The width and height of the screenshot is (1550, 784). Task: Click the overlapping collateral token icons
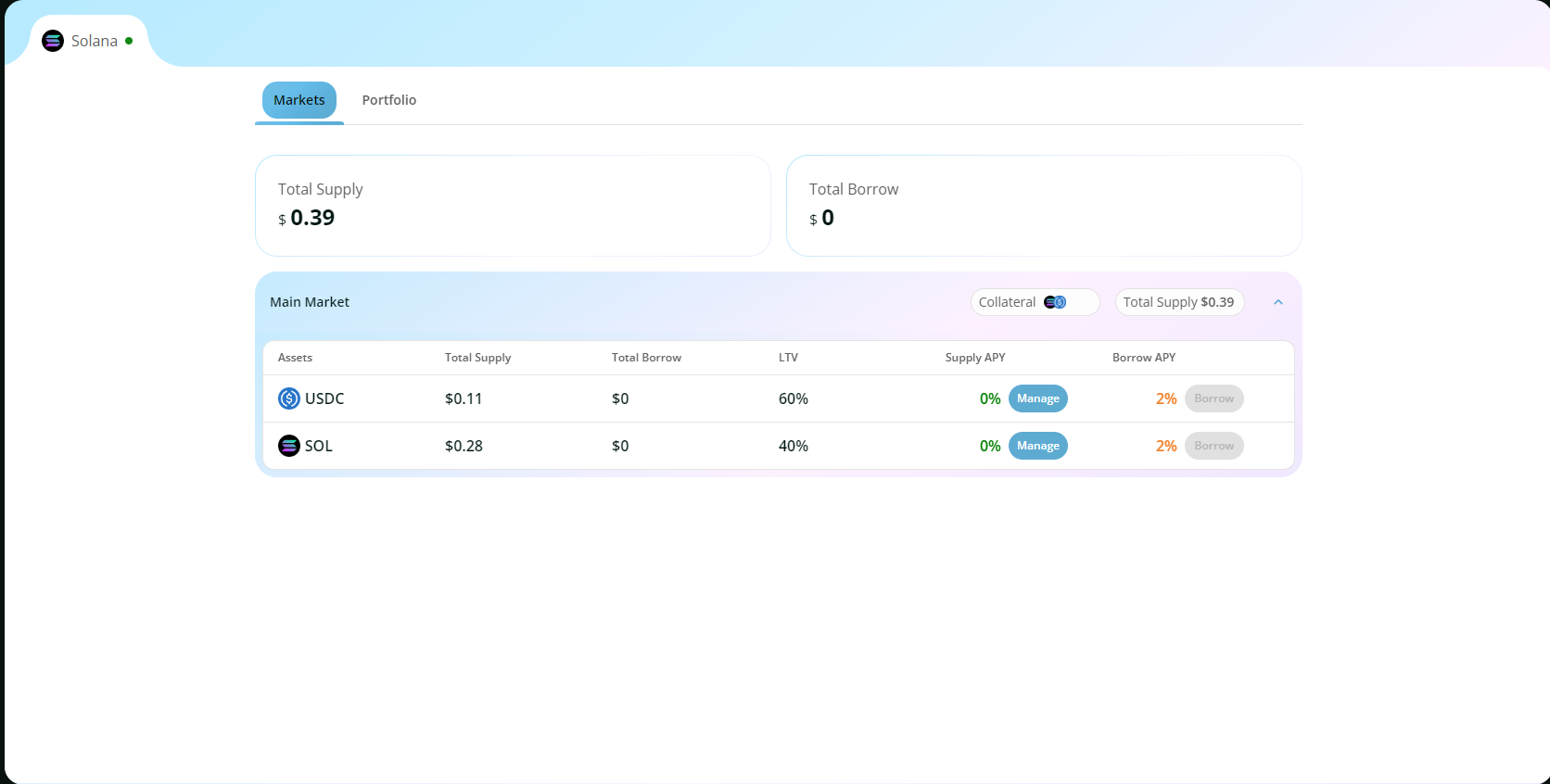click(1055, 302)
